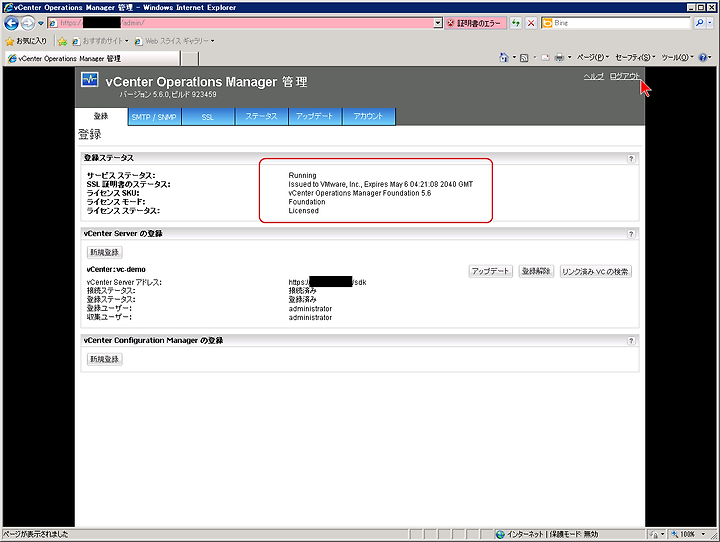Click the Read Mail icon
This screenshot has width=720, height=542.
(x=545, y=57)
